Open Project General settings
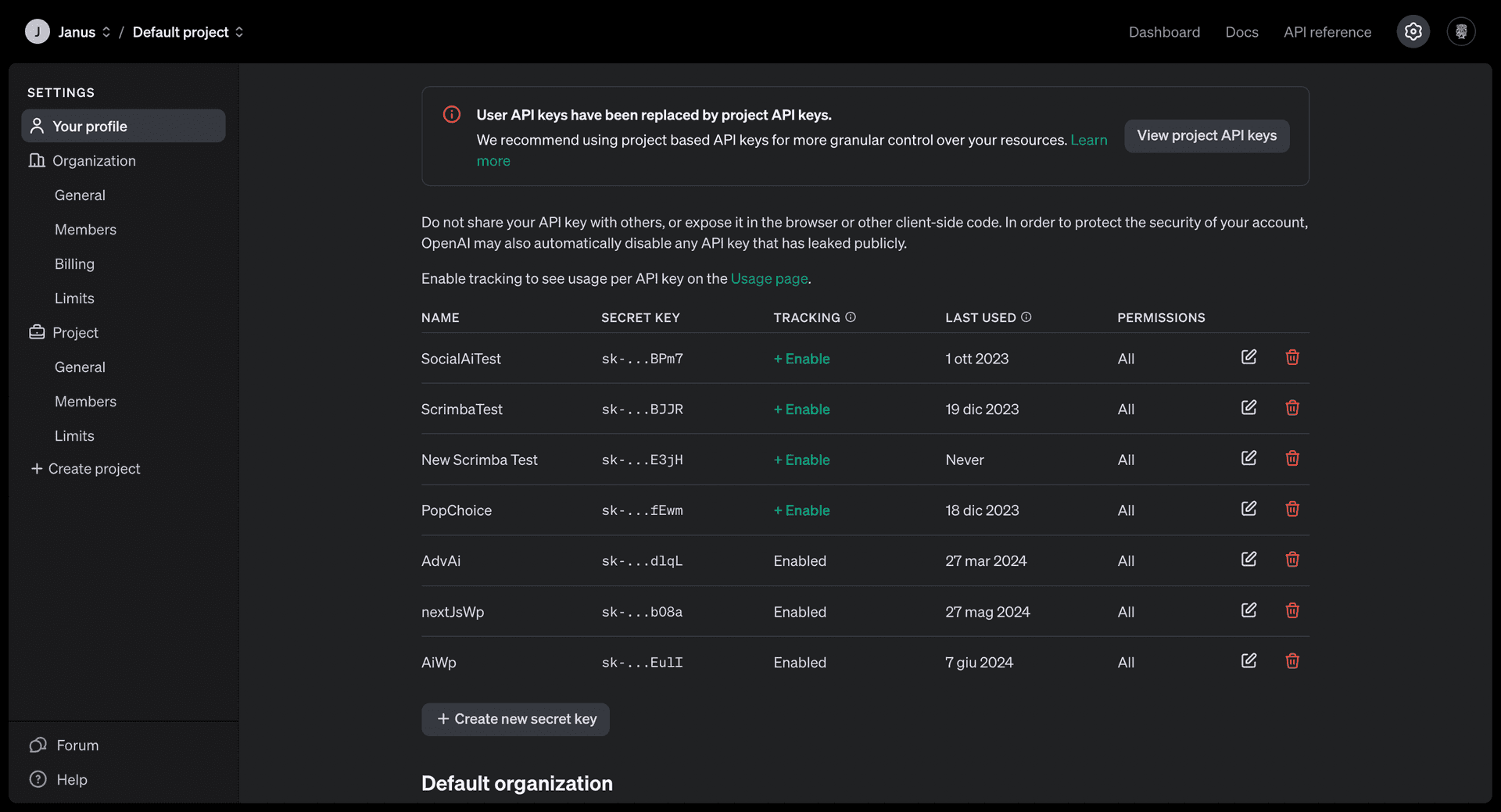The height and width of the screenshot is (812, 1501). [x=80, y=367]
